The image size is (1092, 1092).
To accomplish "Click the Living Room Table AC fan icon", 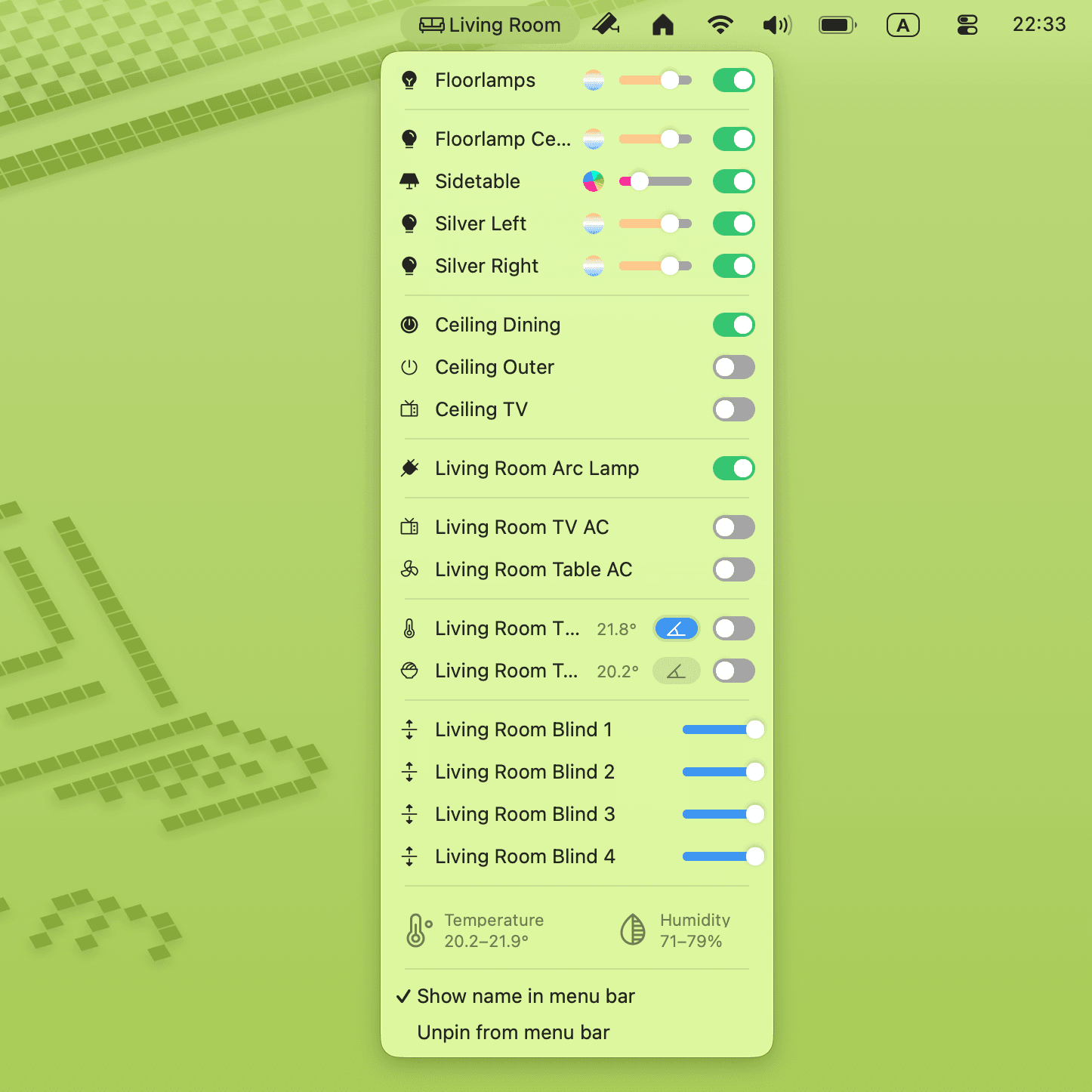I will 410,570.
